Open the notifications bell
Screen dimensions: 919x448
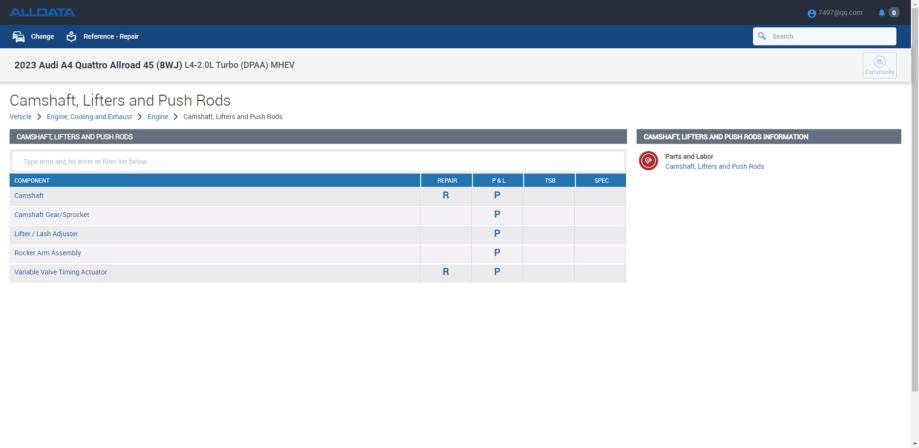pyautogui.click(x=881, y=12)
